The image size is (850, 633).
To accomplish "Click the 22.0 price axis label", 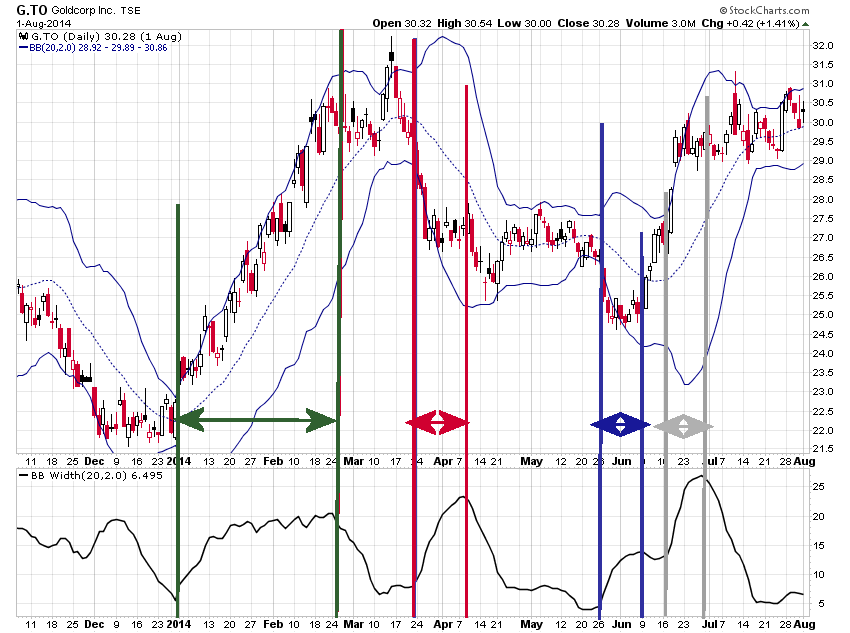I will coord(823,430).
